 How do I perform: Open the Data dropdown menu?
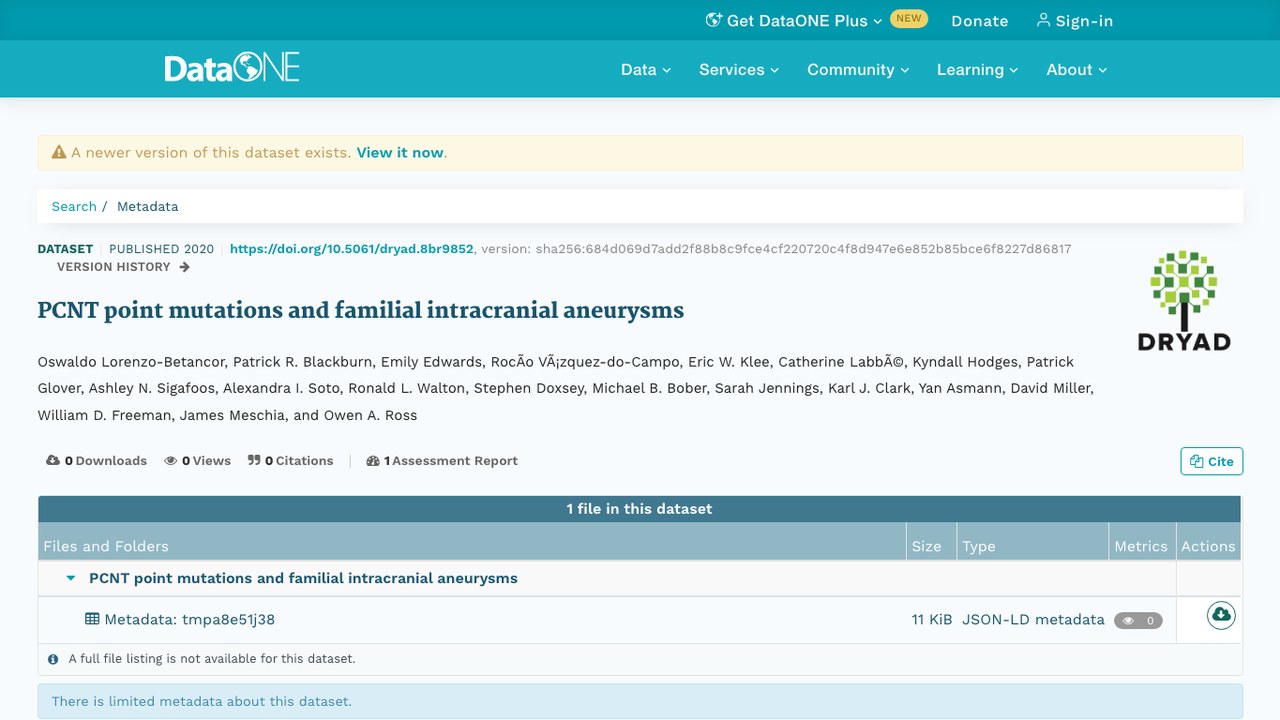coord(646,70)
